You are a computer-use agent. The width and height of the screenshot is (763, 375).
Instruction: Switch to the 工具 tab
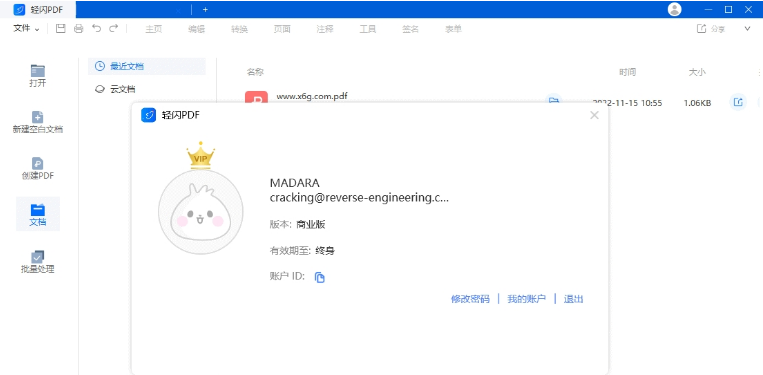point(368,29)
